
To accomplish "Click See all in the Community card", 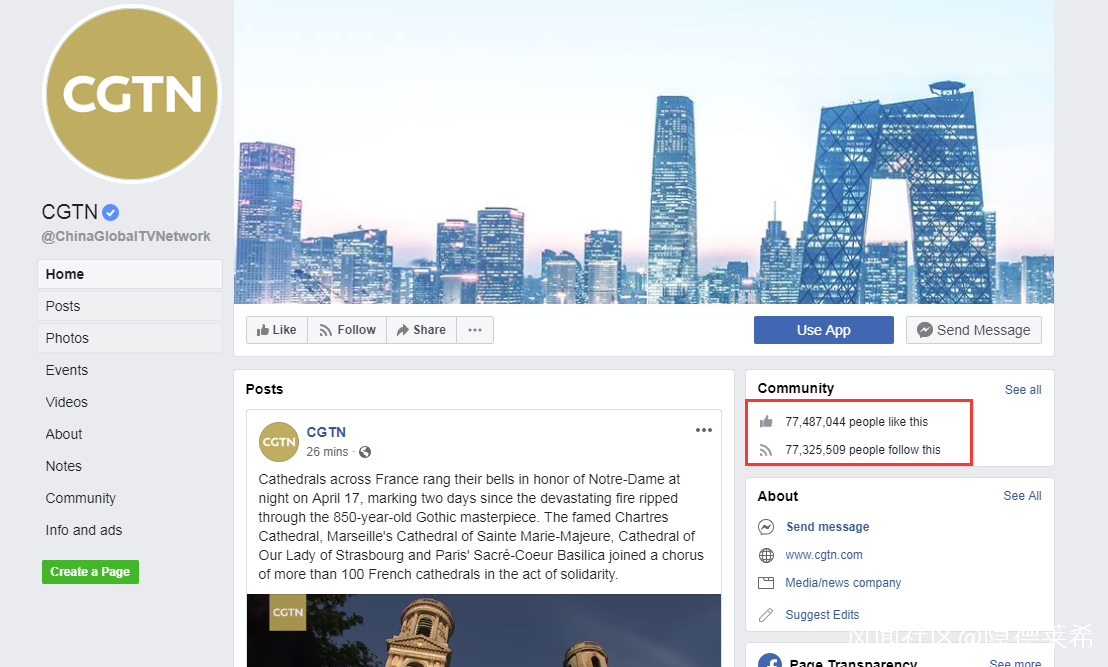I will point(1023,389).
